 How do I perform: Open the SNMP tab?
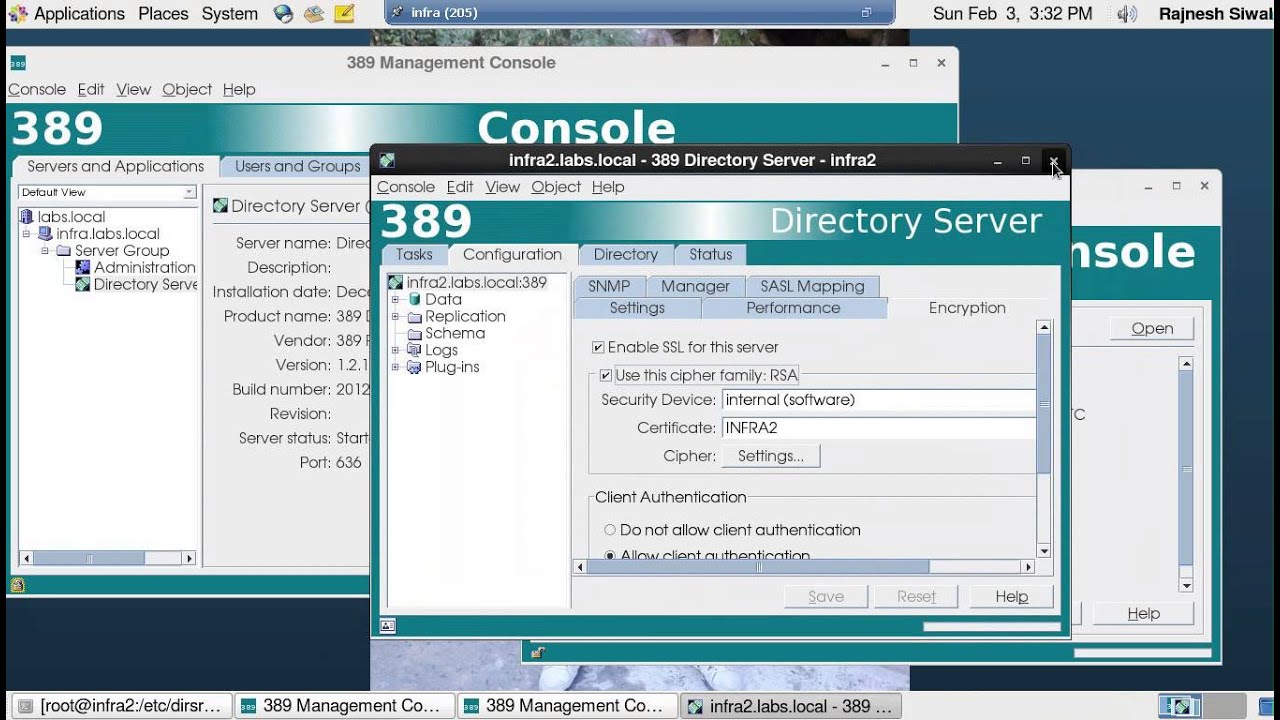(x=609, y=286)
